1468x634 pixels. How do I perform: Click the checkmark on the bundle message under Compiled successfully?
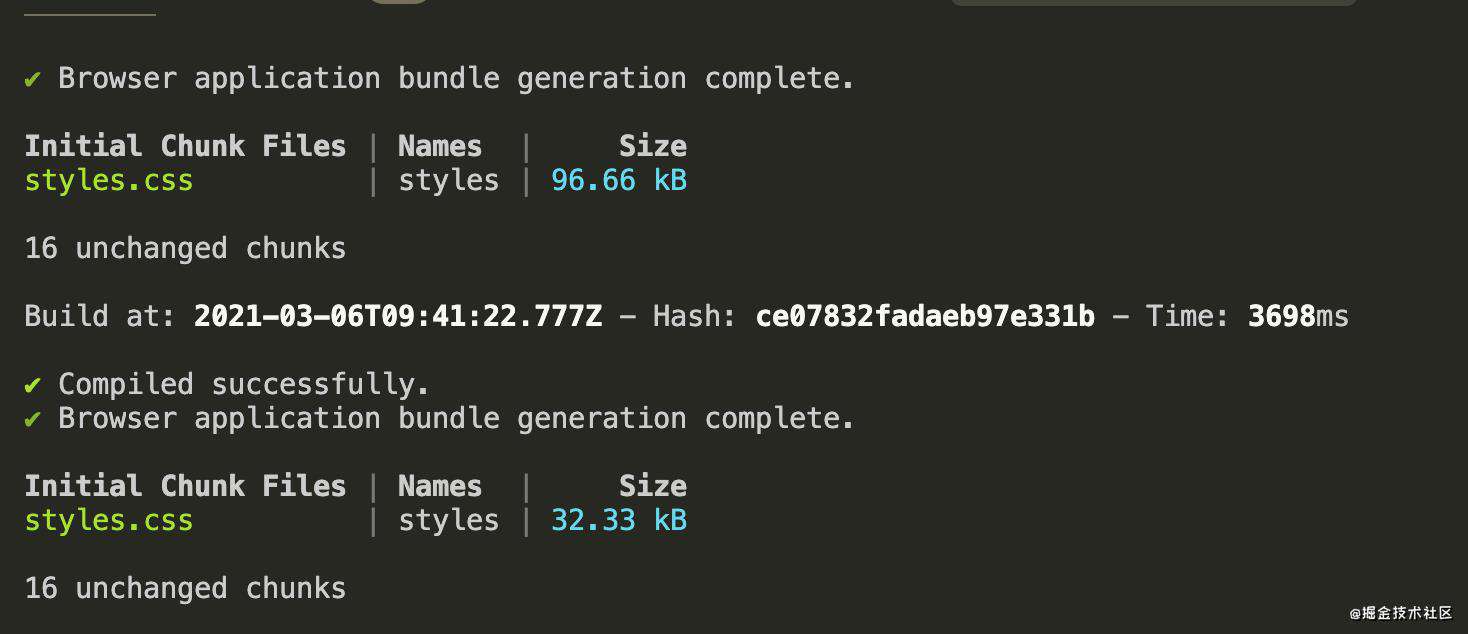(x=33, y=419)
